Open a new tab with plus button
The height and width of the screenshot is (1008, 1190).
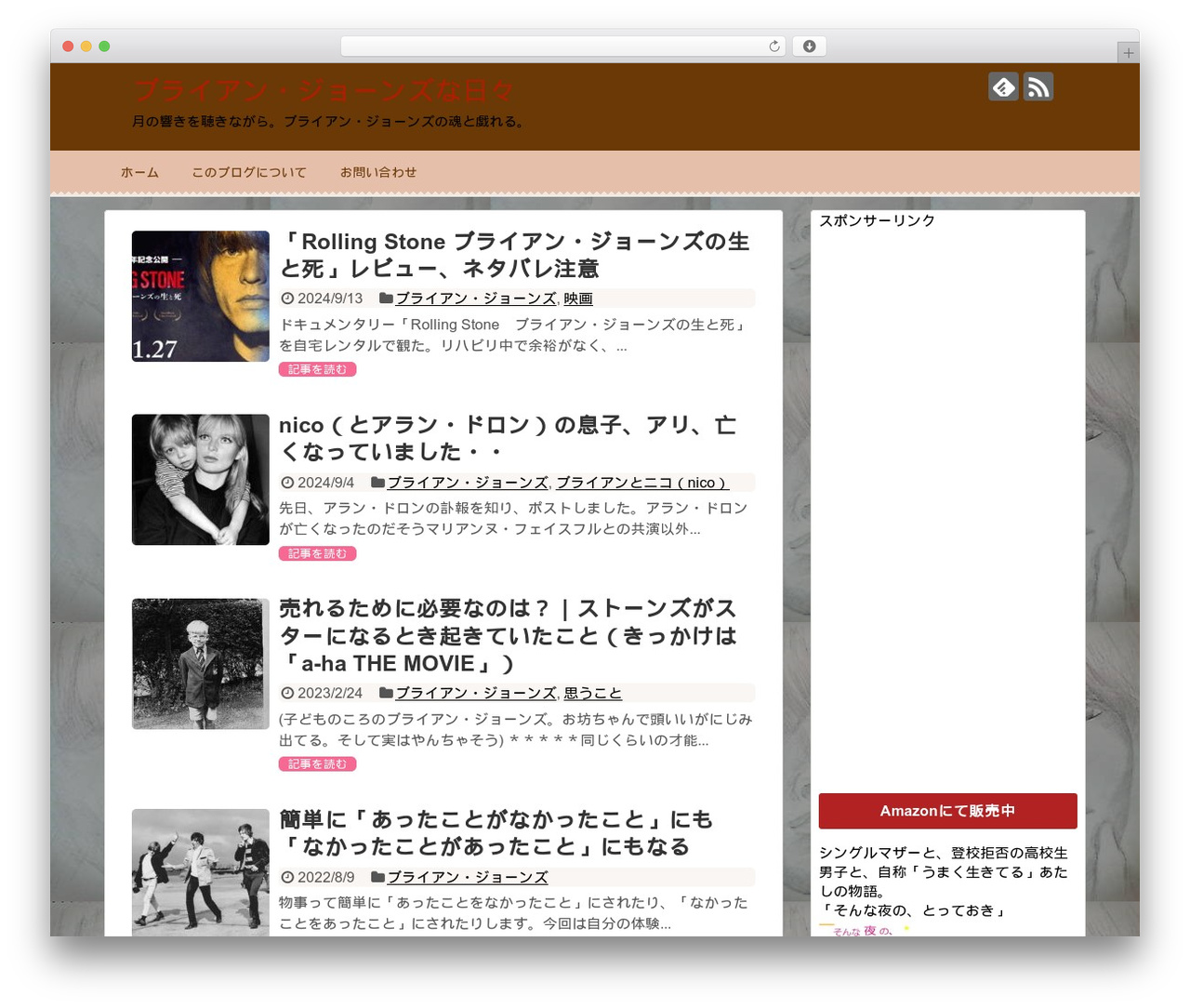point(1128,53)
